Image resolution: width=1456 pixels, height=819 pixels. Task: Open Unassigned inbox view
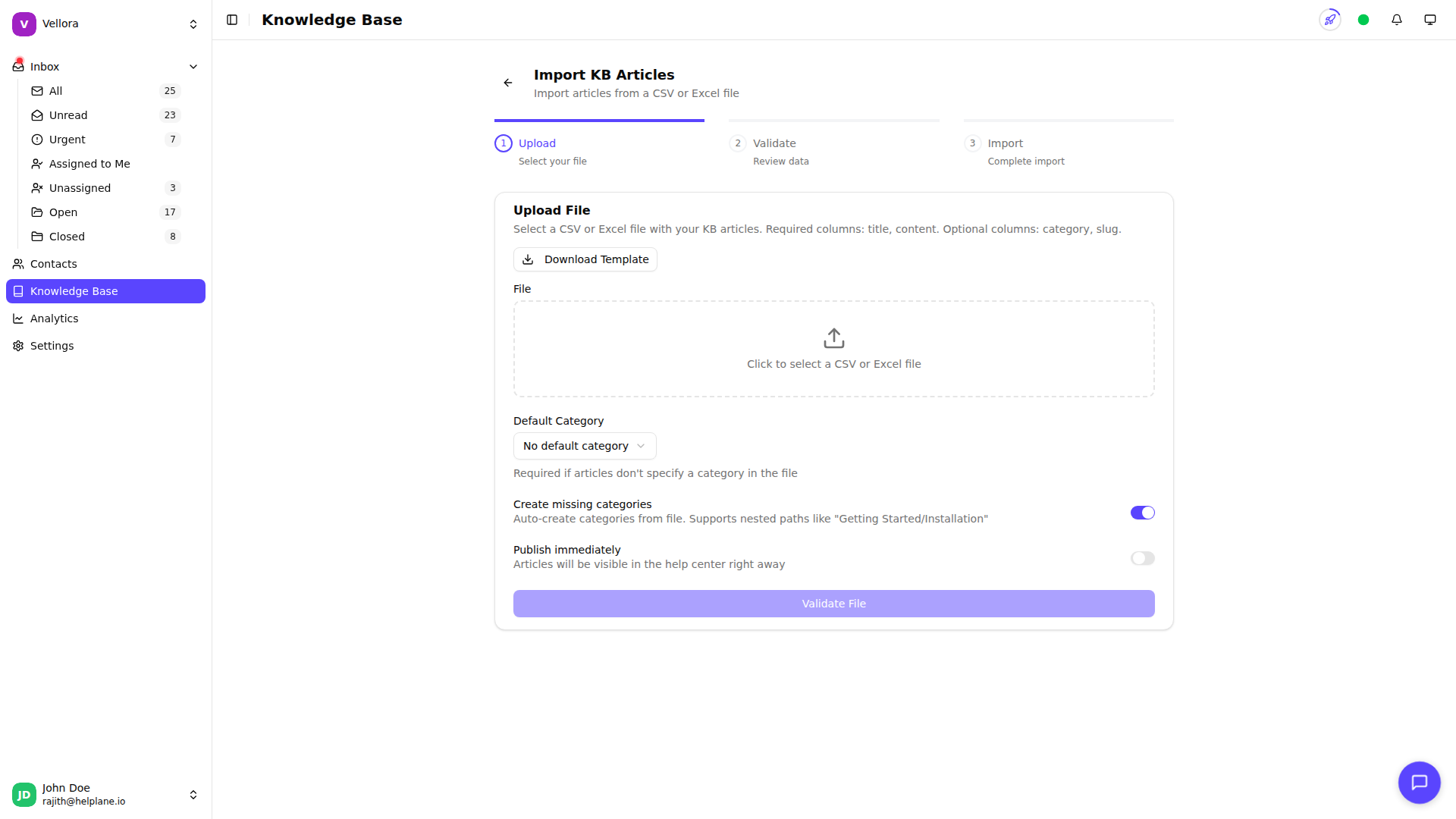[x=105, y=188]
